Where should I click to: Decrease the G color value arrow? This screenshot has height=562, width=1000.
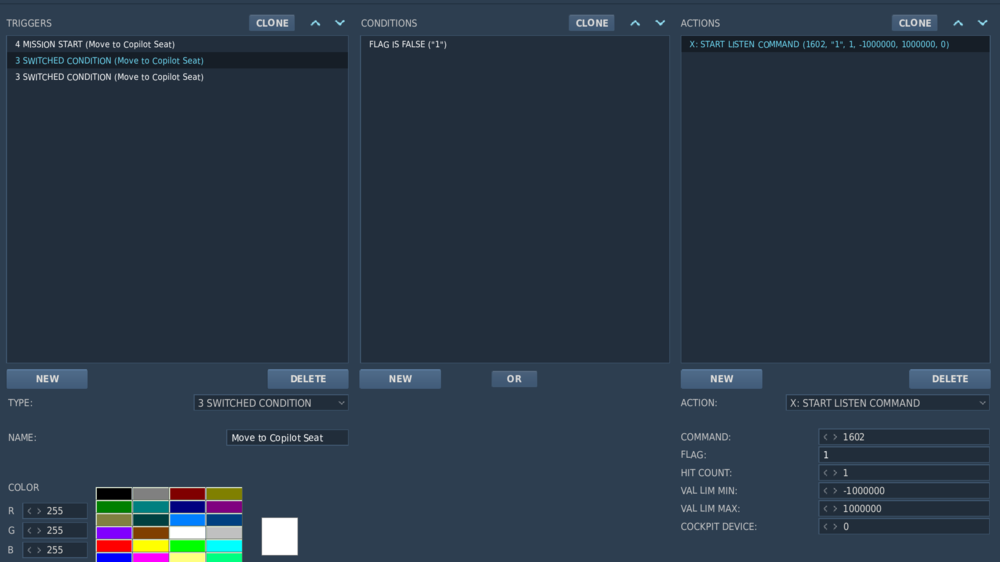29,530
